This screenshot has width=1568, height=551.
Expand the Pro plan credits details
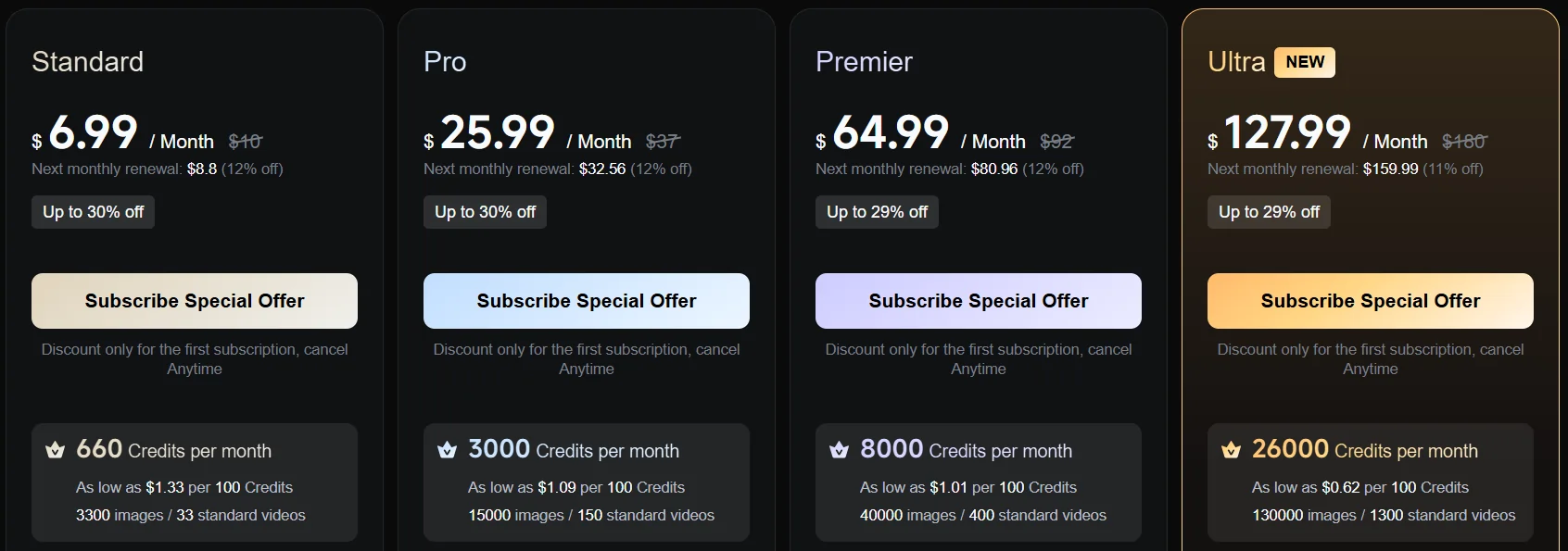[x=587, y=482]
